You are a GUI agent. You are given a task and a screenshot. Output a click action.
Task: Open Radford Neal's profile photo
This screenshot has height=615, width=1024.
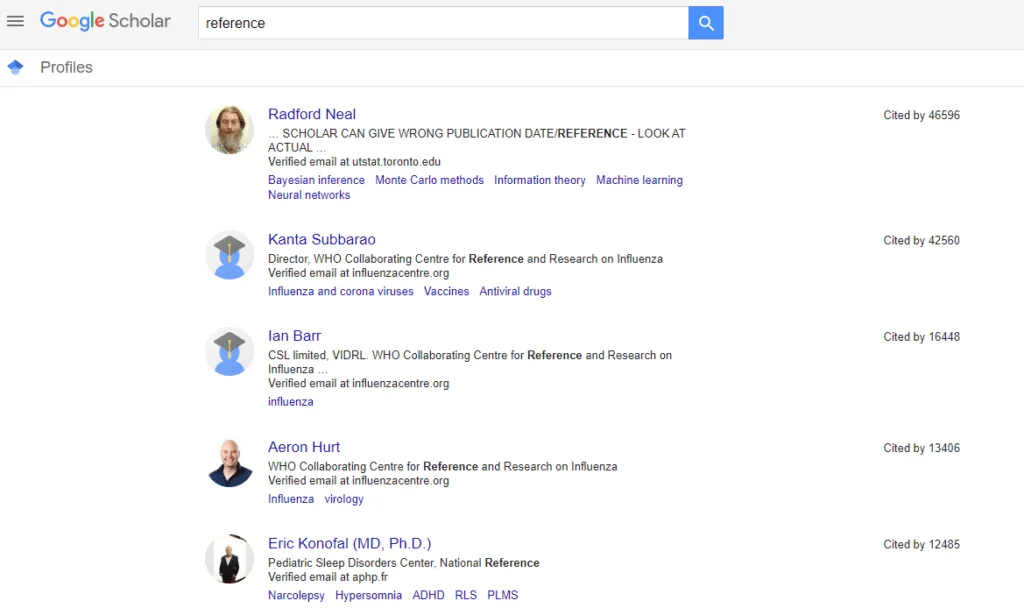click(229, 129)
